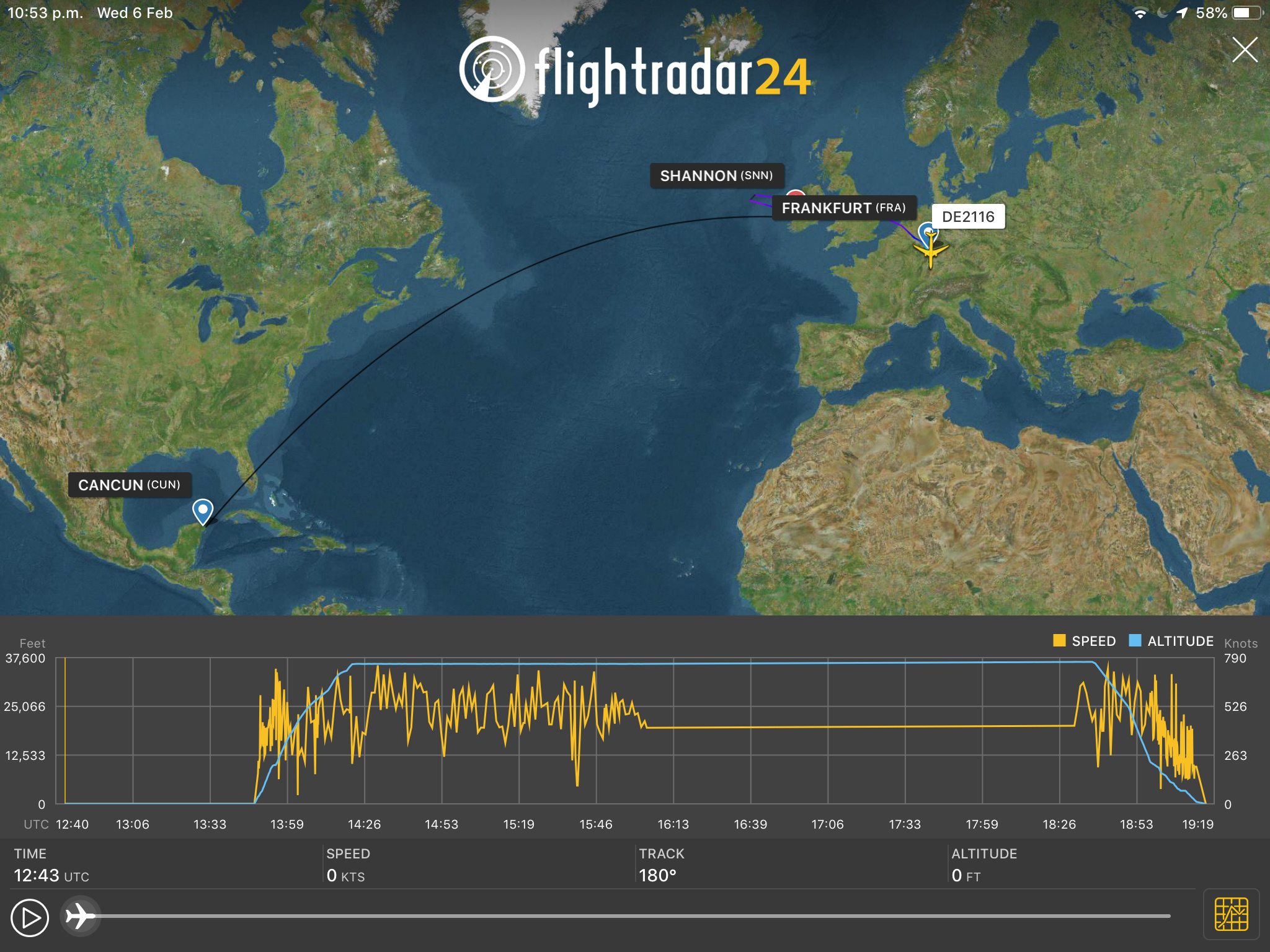Image resolution: width=1270 pixels, height=952 pixels.
Task: Click the ALTITUDE 0 FT readout
Action: (x=966, y=875)
